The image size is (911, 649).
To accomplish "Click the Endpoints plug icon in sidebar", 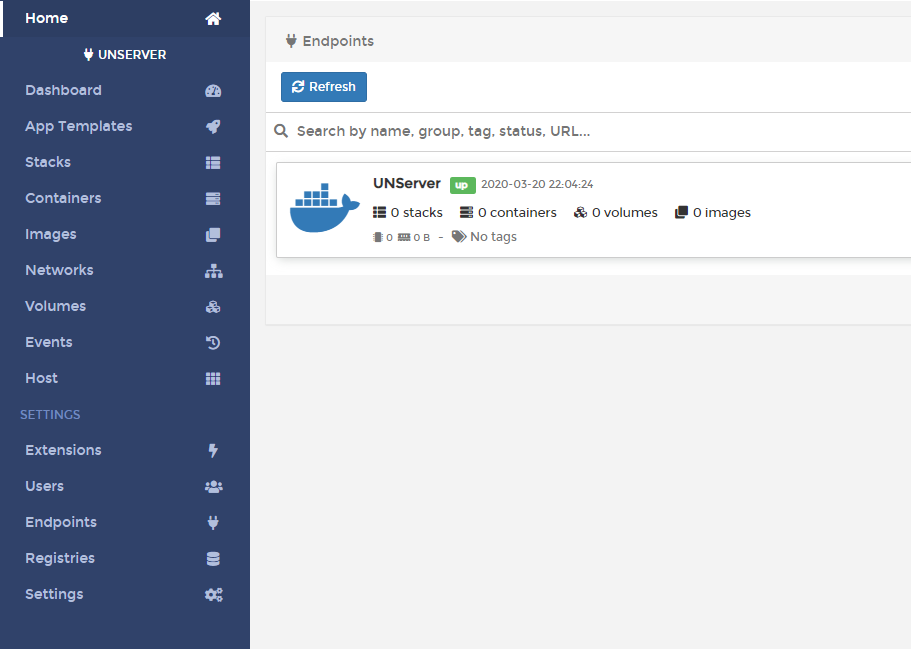I will click(213, 522).
